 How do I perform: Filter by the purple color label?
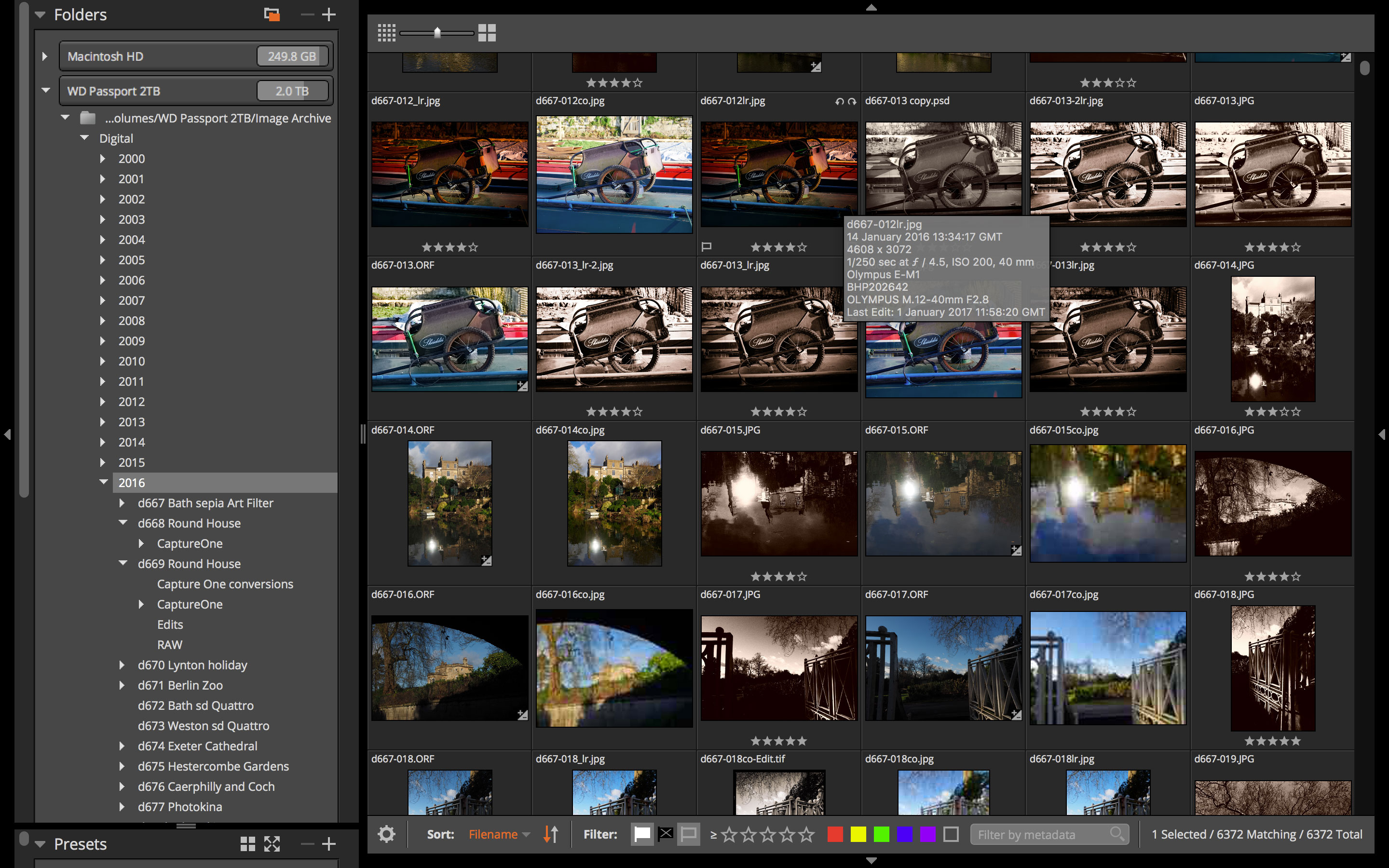click(927, 834)
